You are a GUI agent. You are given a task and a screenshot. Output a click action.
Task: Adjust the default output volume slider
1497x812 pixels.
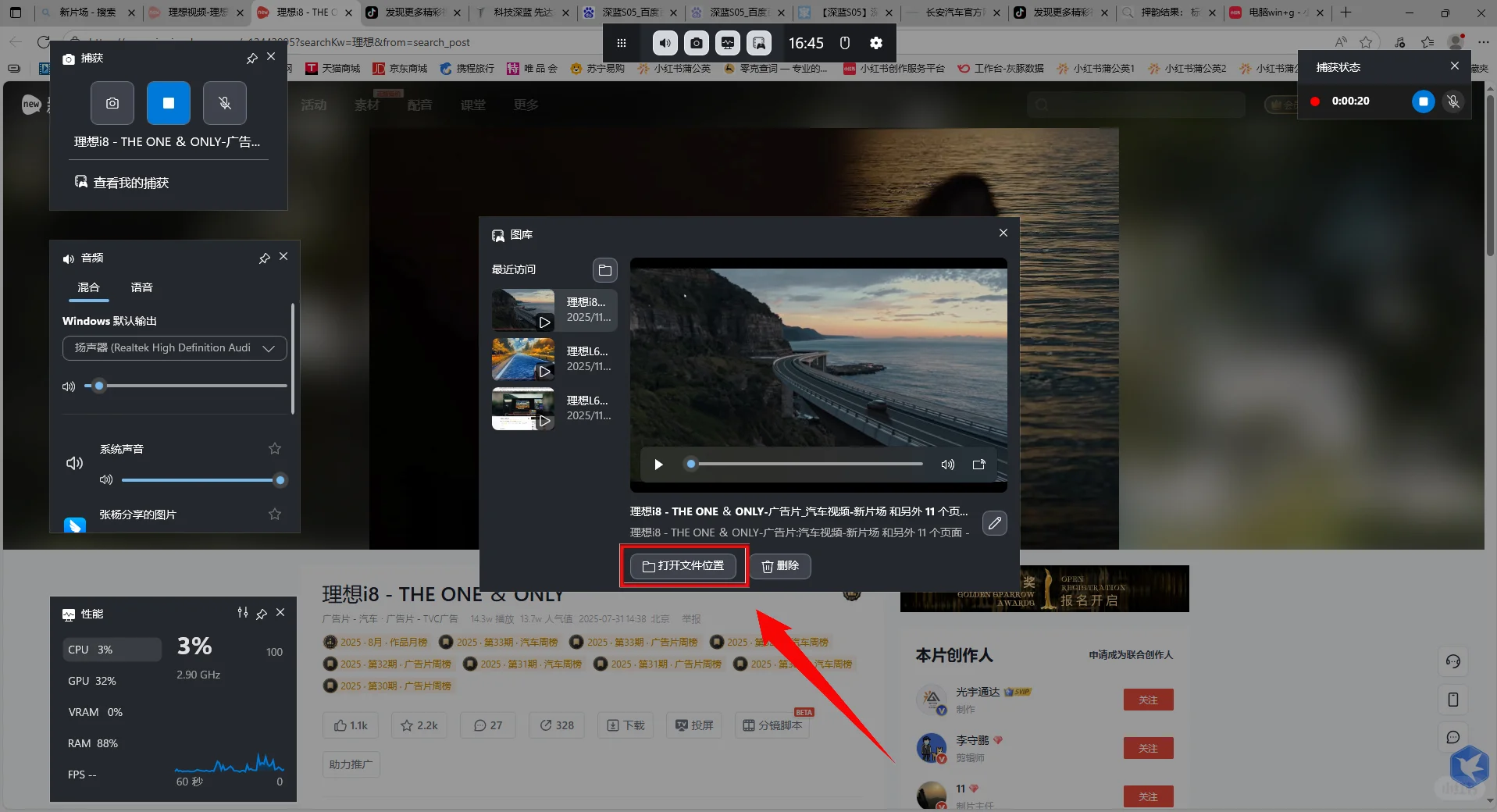coord(186,386)
